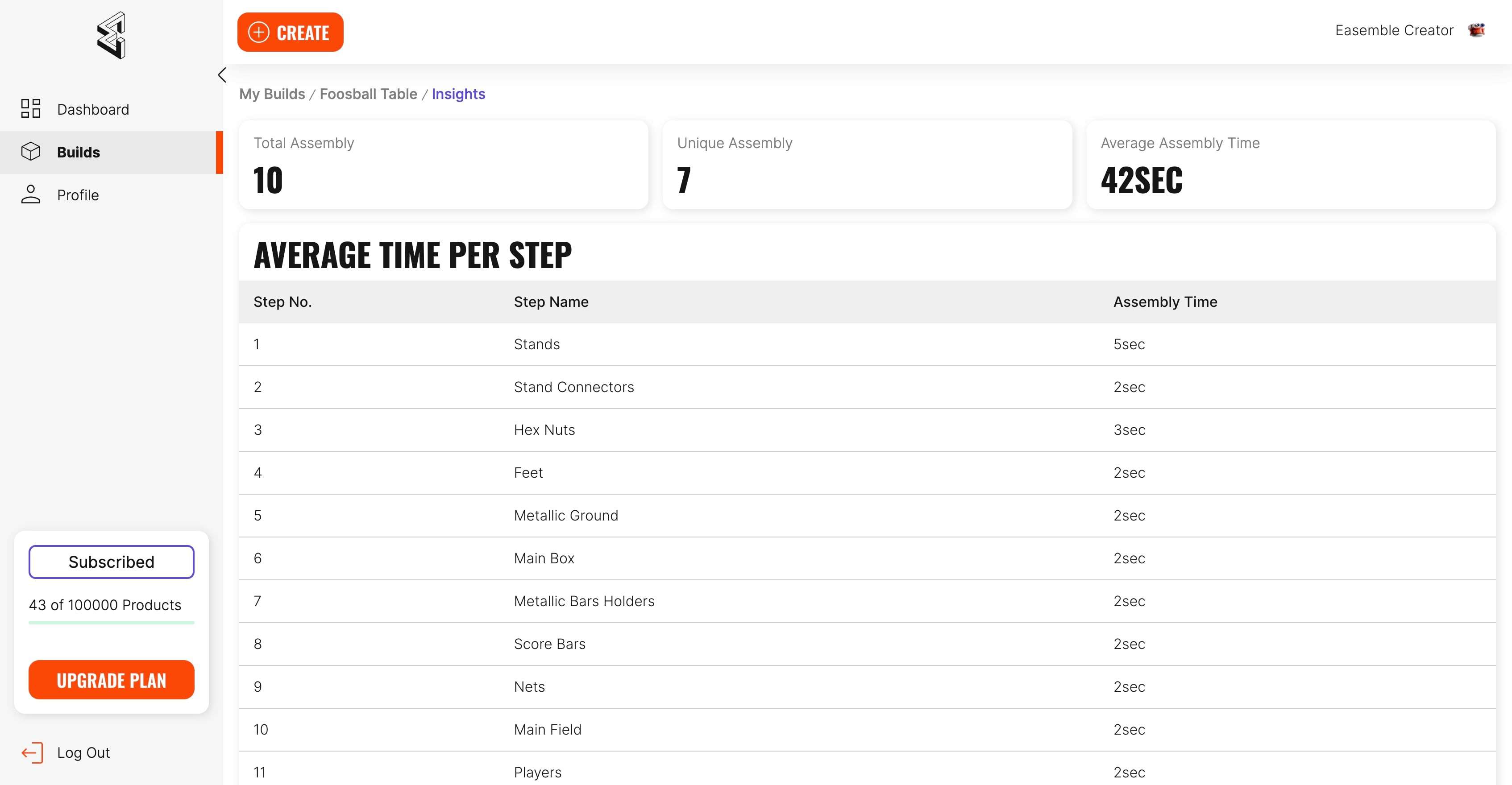Click the Average Assembly Time card
This screenshot has width=1512, height=785.
[1290, 165]
